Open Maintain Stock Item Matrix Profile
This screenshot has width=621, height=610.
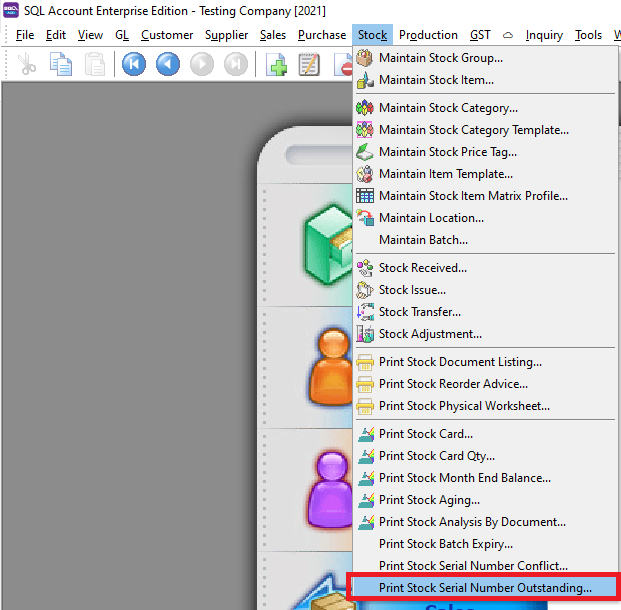[x=472, y=196]
